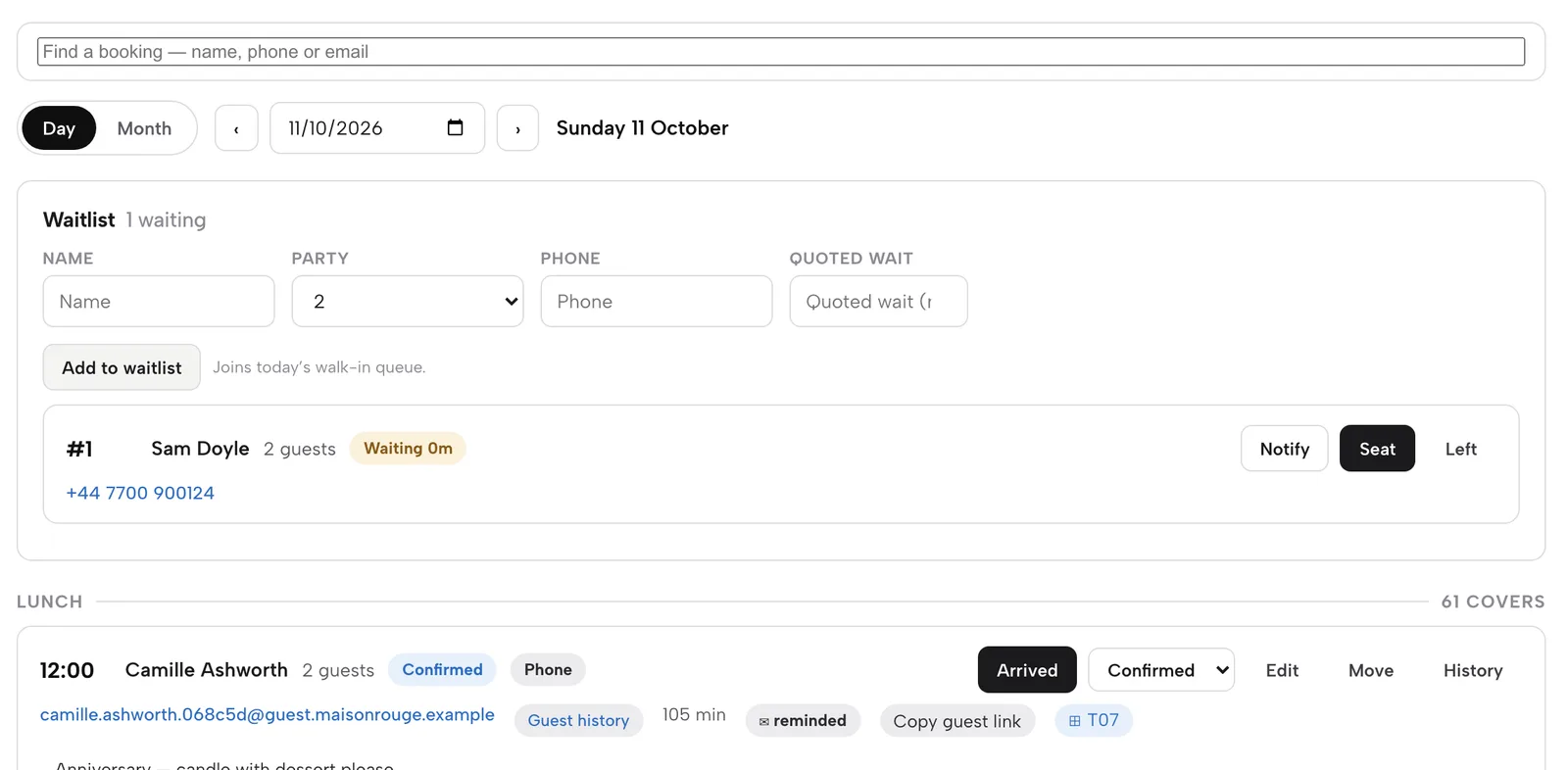Switch to Day view
Viewport: 1568px width, 770px height.
pyautogui.click(x=59, y=128)
